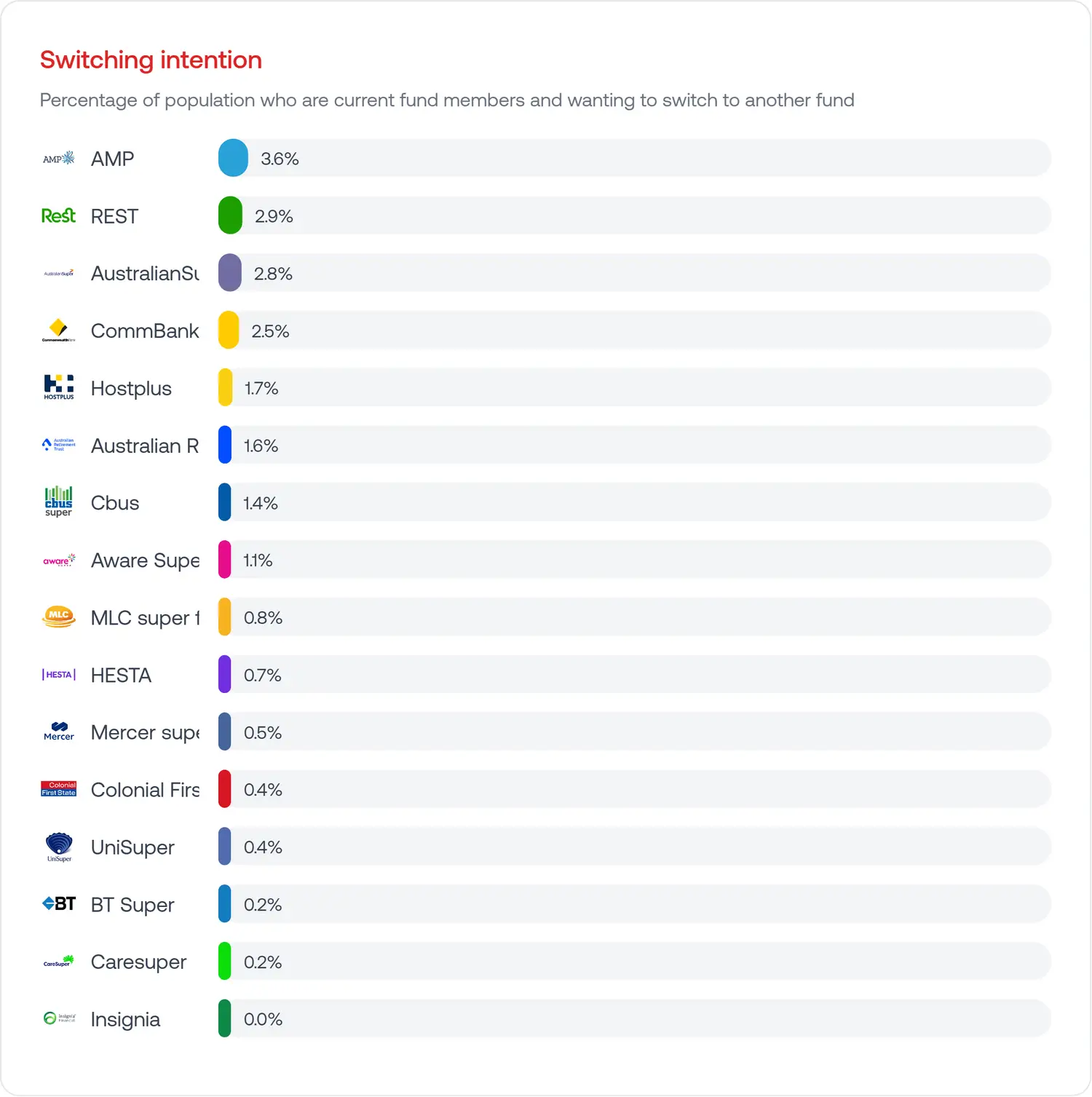
Task: Click the Switching intention heading
Action: [151, 60]
